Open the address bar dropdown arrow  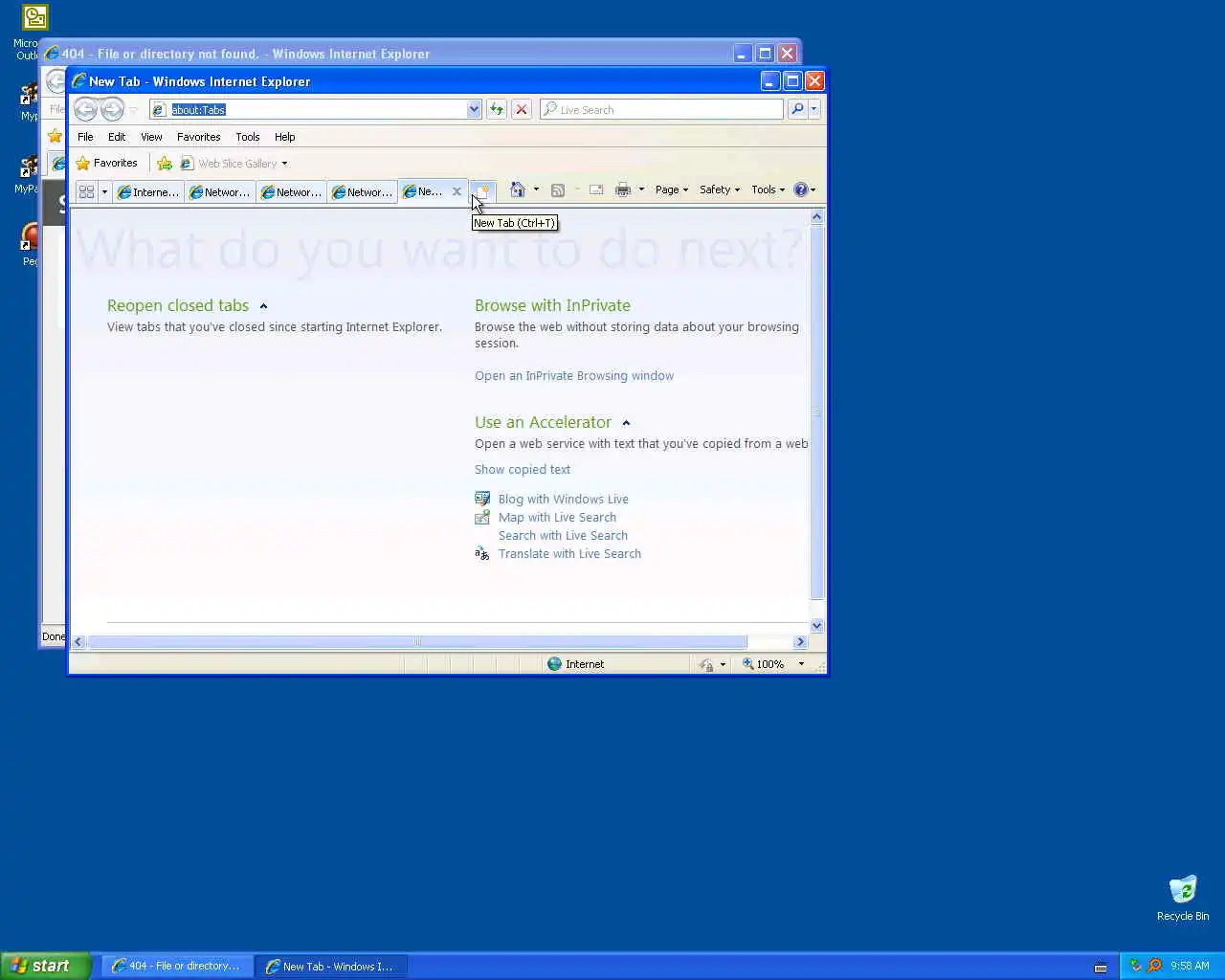click(x=474, y=109)
